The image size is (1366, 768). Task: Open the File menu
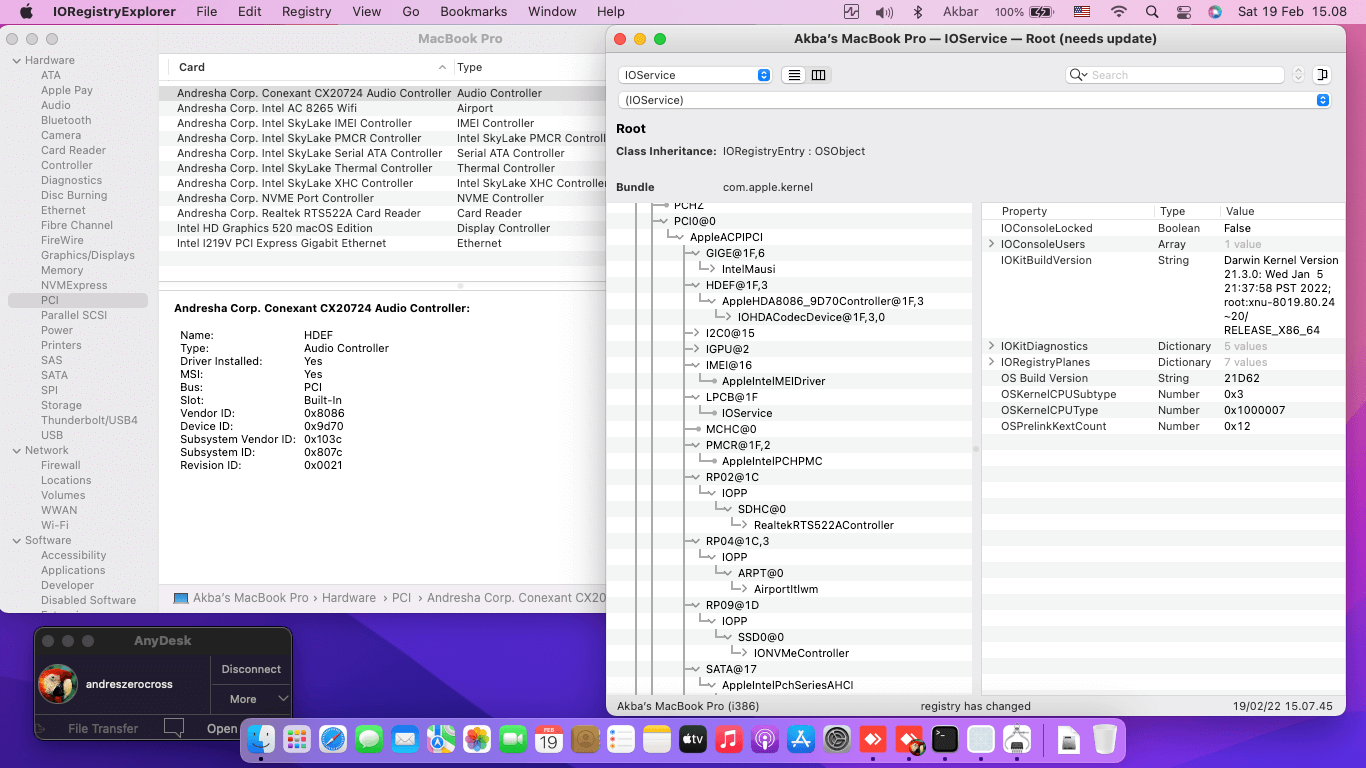pyautogui.click(x=207, y=12)
